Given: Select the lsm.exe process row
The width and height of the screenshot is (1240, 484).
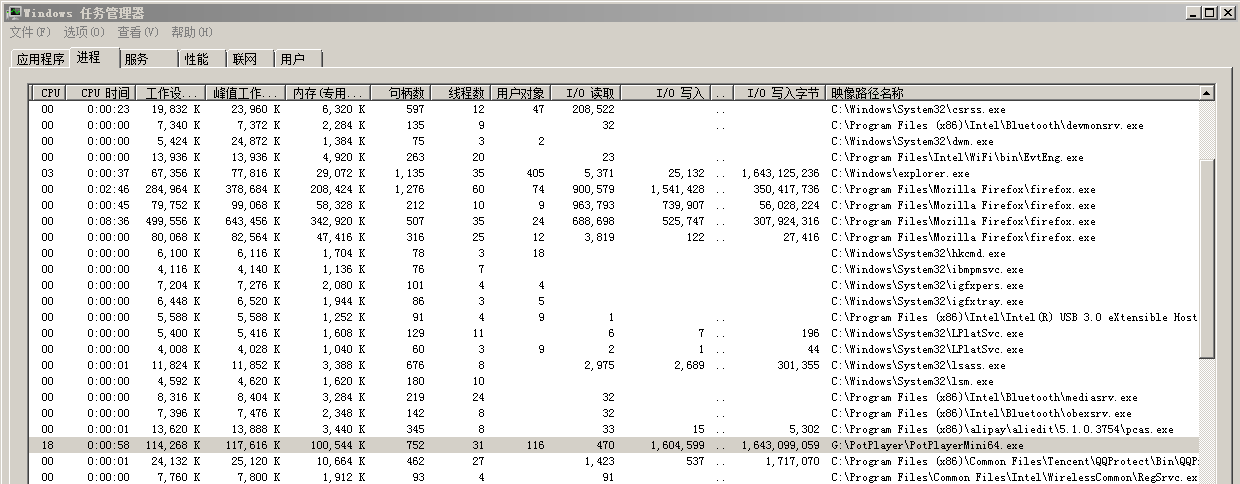Looking at the screenshot, I should pyautogui.click(x=616, y=381).
